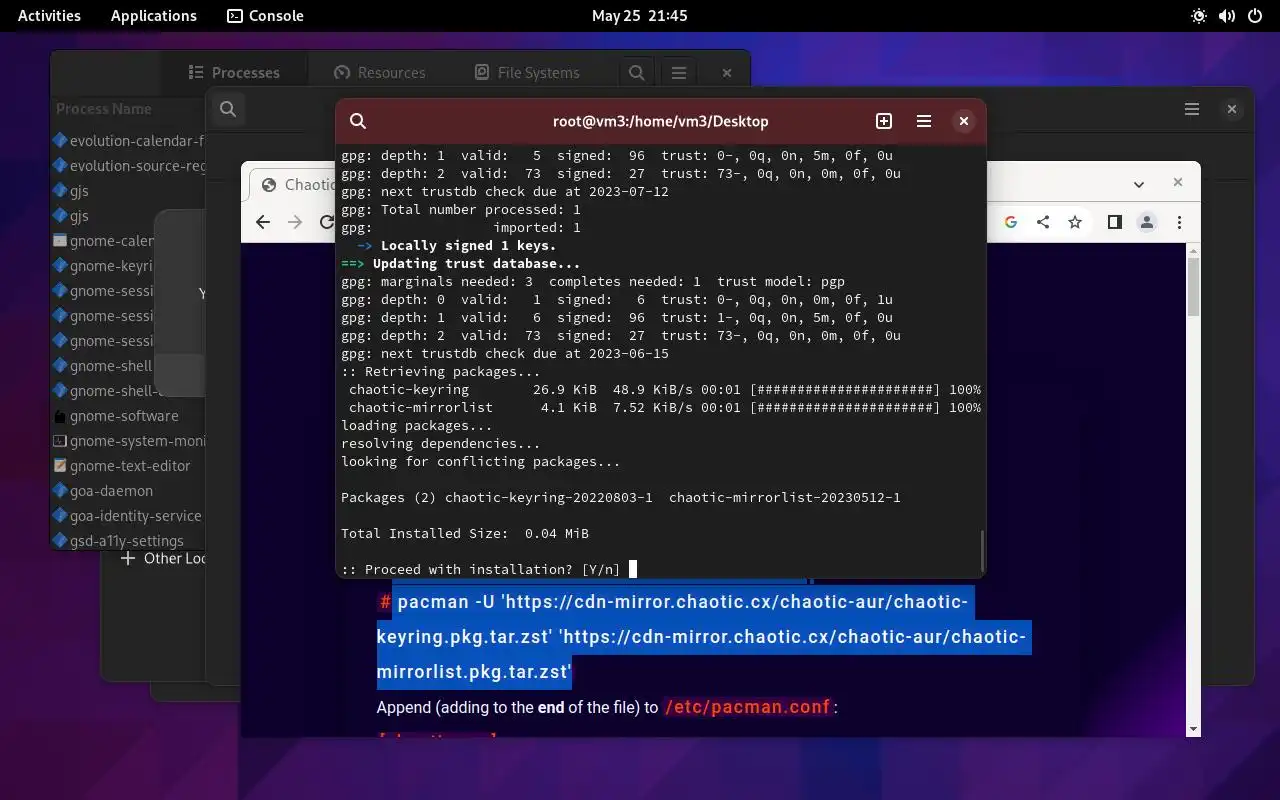Select the gnome-text-editor process row
The width and height of the screenshot is (1280, 800).
tap(128, 466)
